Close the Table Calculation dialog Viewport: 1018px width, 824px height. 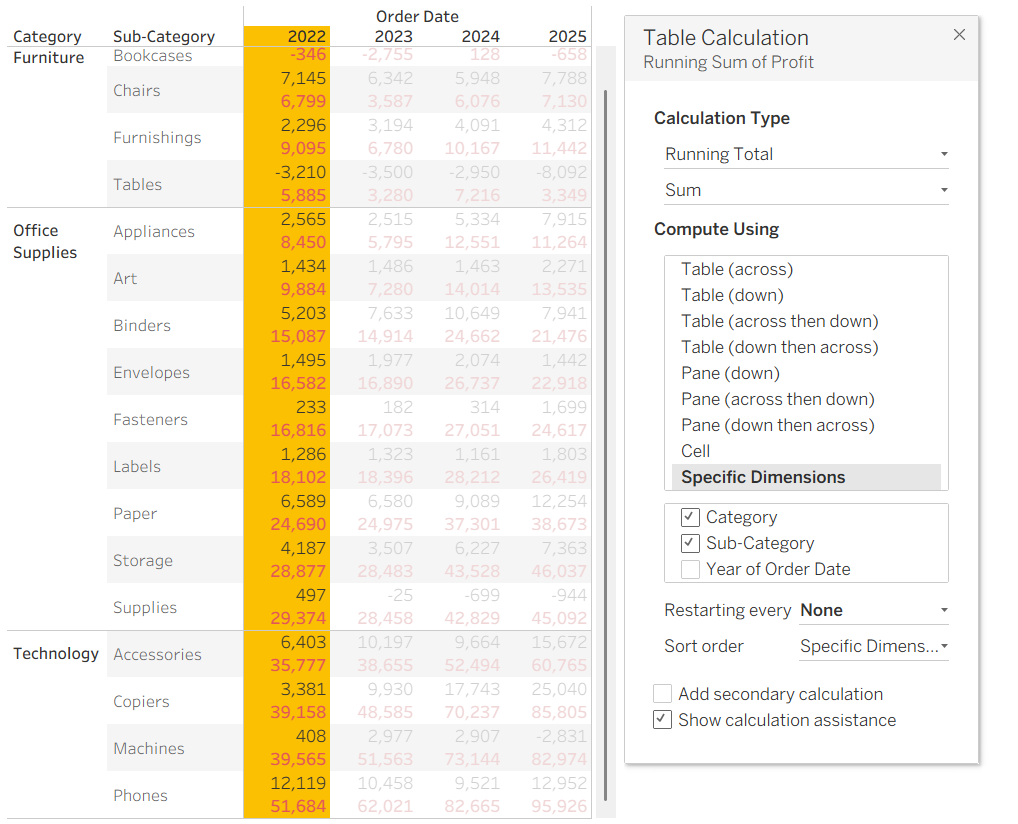tap(959, 34)
